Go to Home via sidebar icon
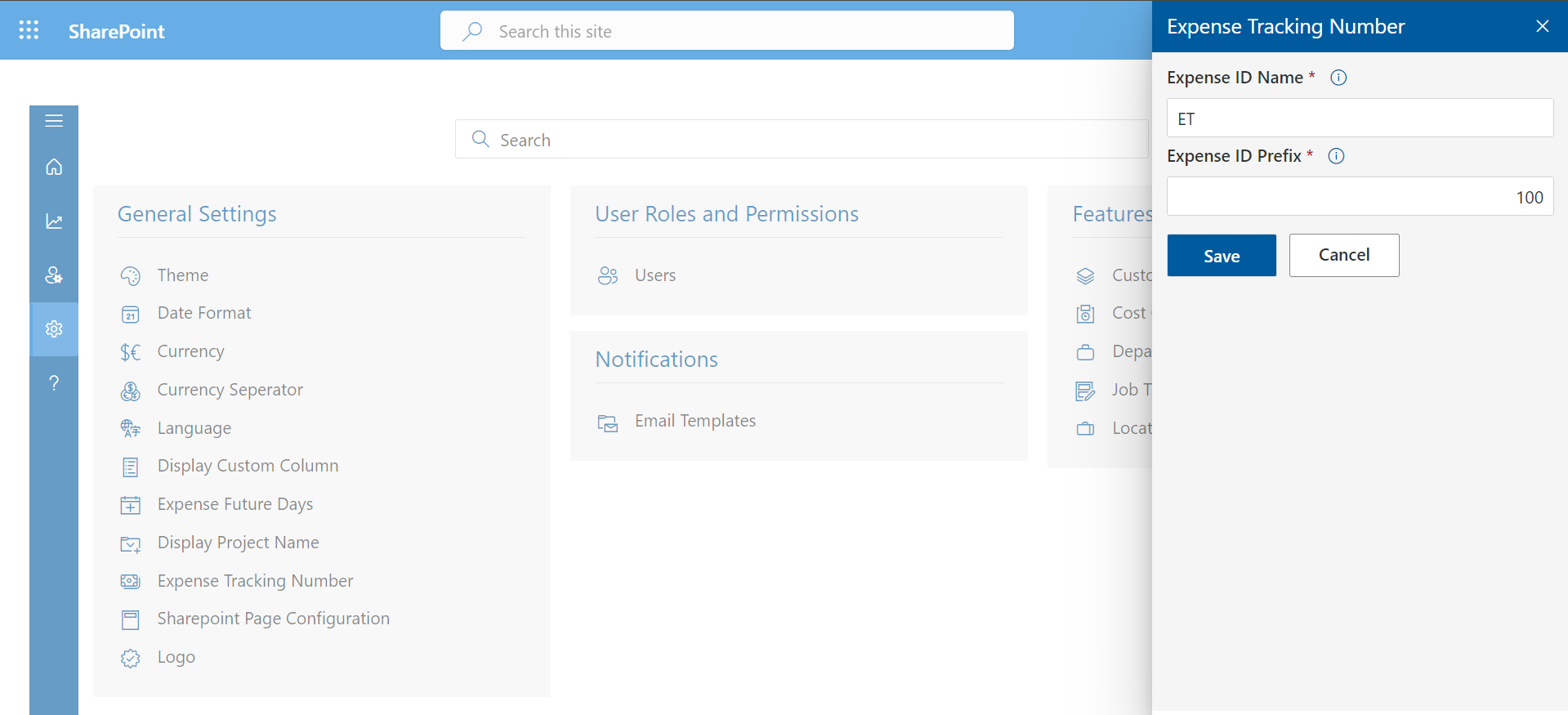Screen dimensions: 1568x715 [54, 167]
